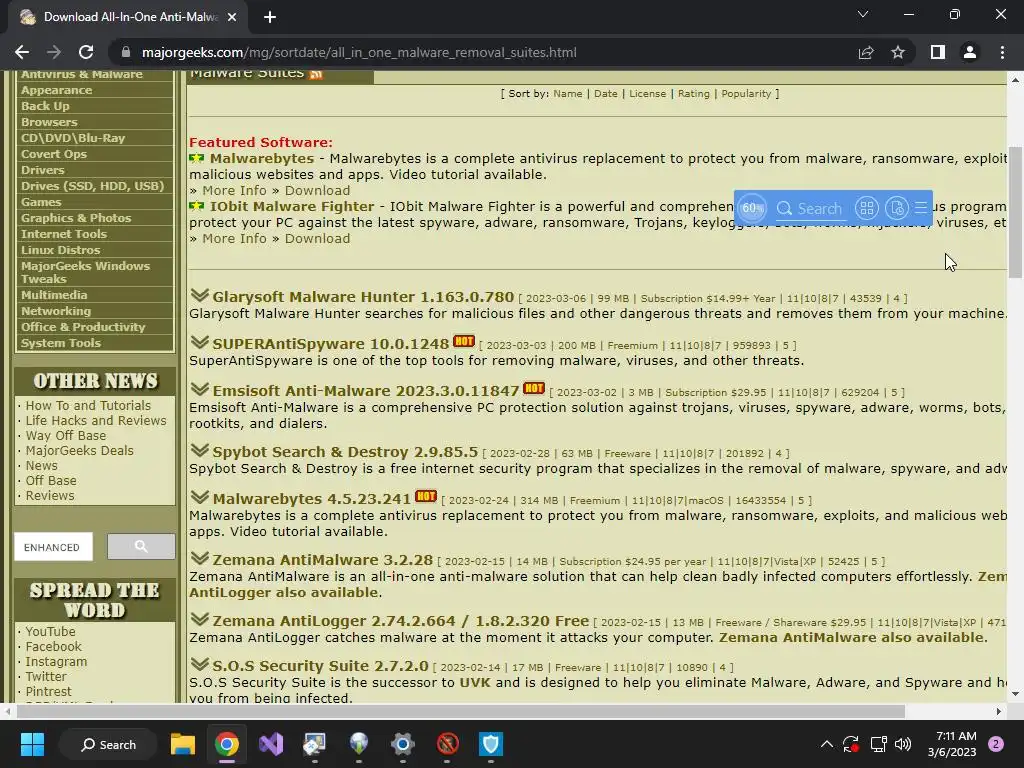The image size is (1024, 768).
Task: Click the vertical page scrollbar thumb
Action: pos(1015,212)
